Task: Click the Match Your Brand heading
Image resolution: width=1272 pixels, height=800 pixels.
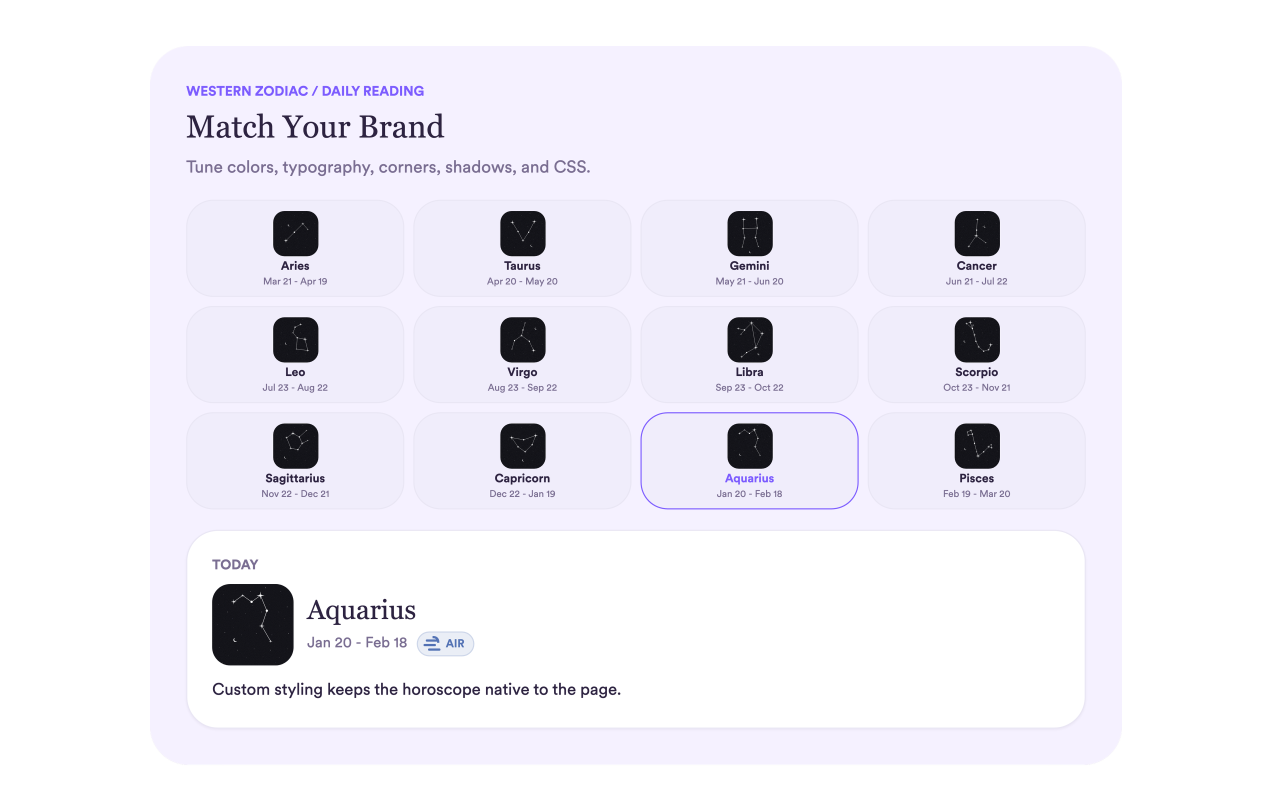Action: 315,127
